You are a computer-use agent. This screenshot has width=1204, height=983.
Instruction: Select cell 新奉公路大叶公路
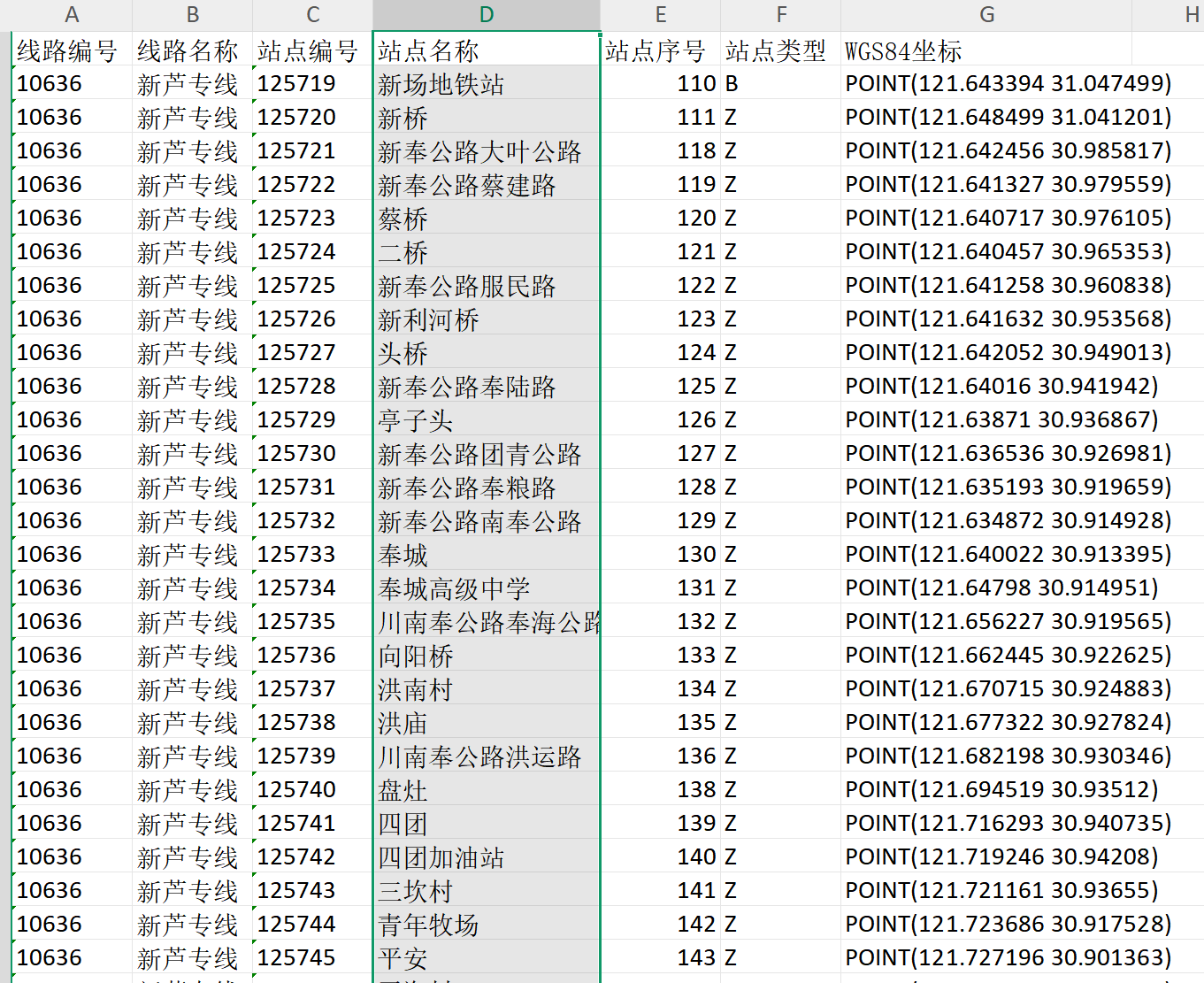click(x=487, y=150)
